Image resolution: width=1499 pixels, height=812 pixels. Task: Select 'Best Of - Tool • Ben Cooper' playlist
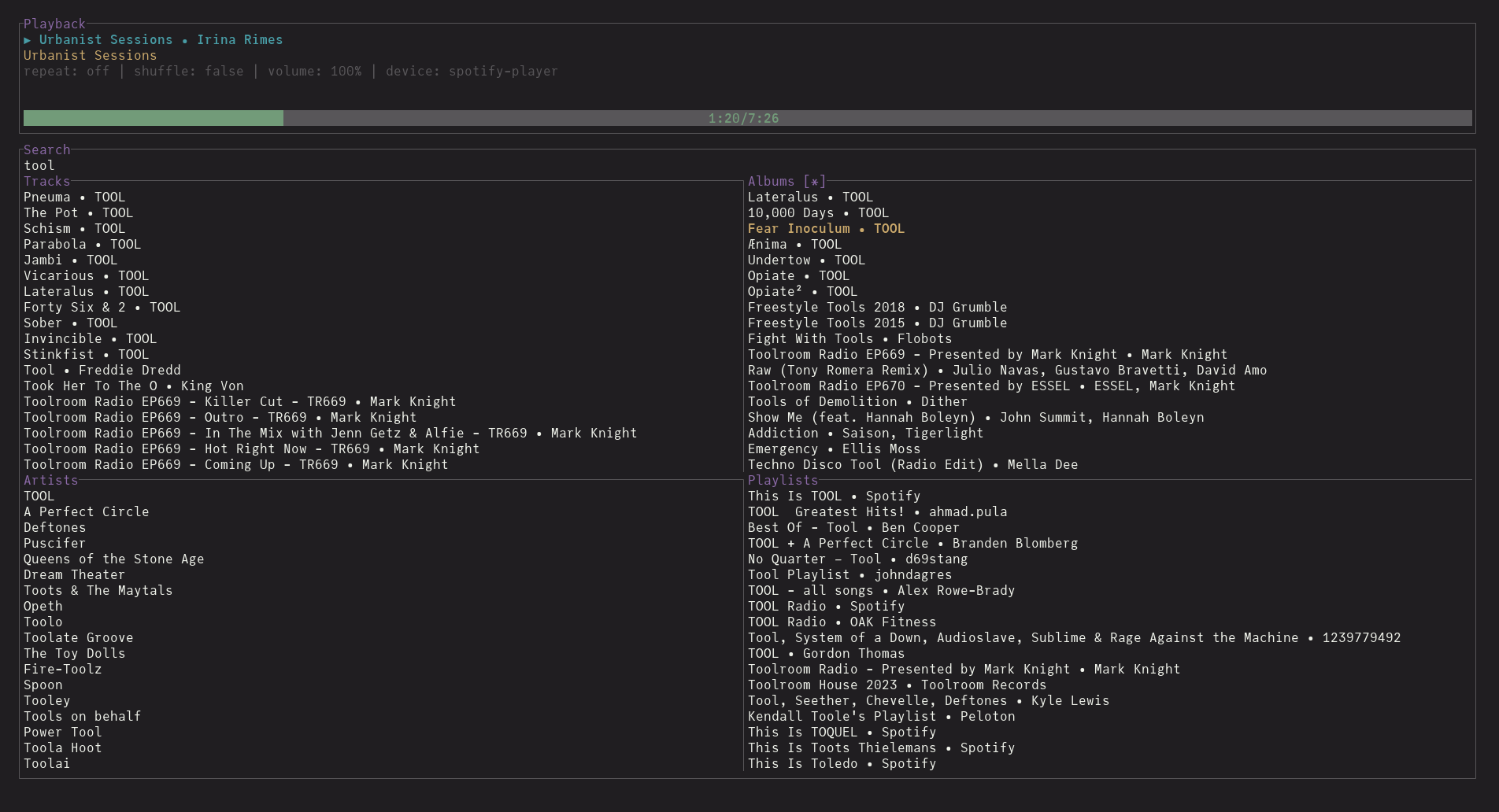[x=853, y=527]
